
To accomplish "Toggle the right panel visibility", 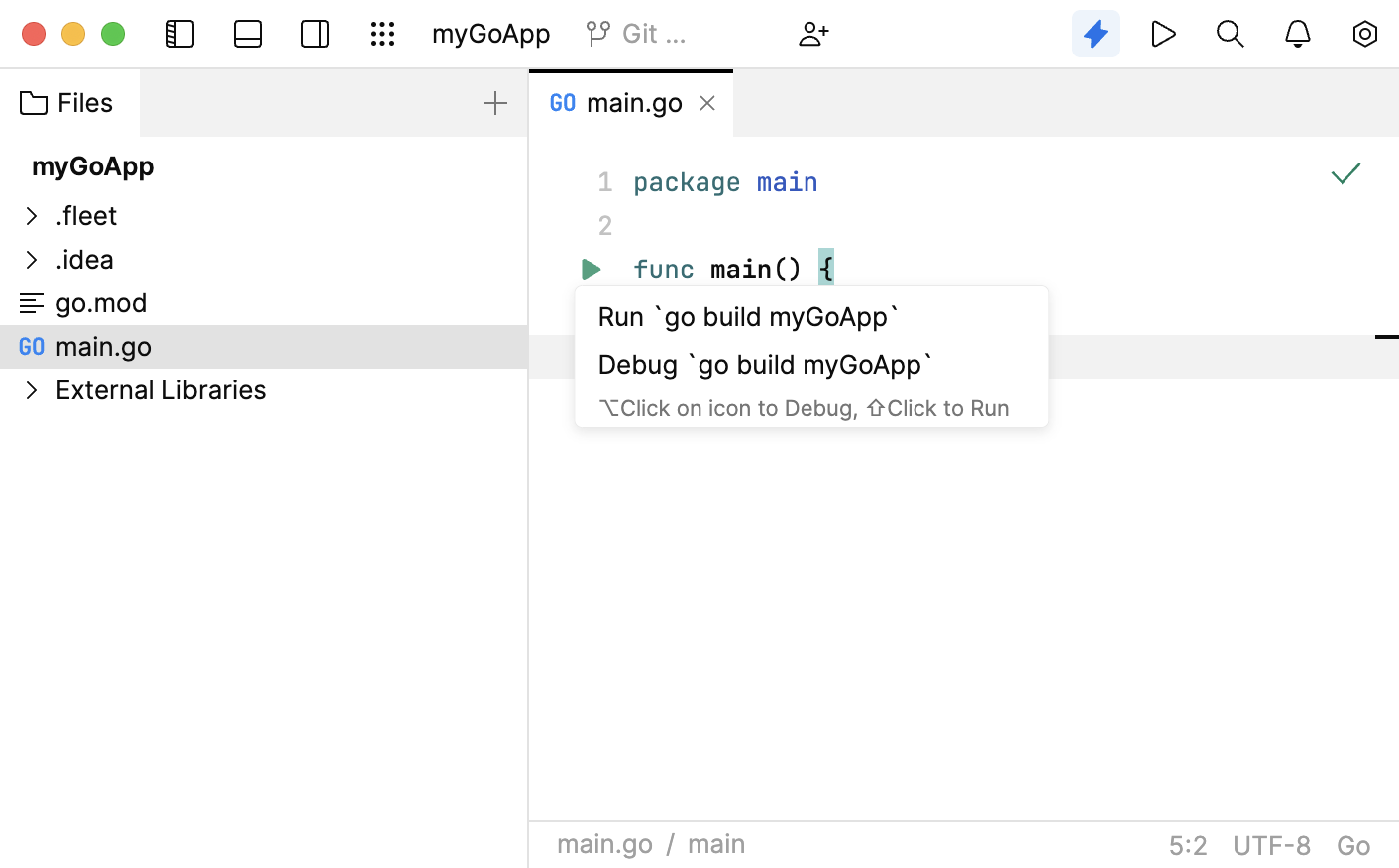I will (314, 33).
